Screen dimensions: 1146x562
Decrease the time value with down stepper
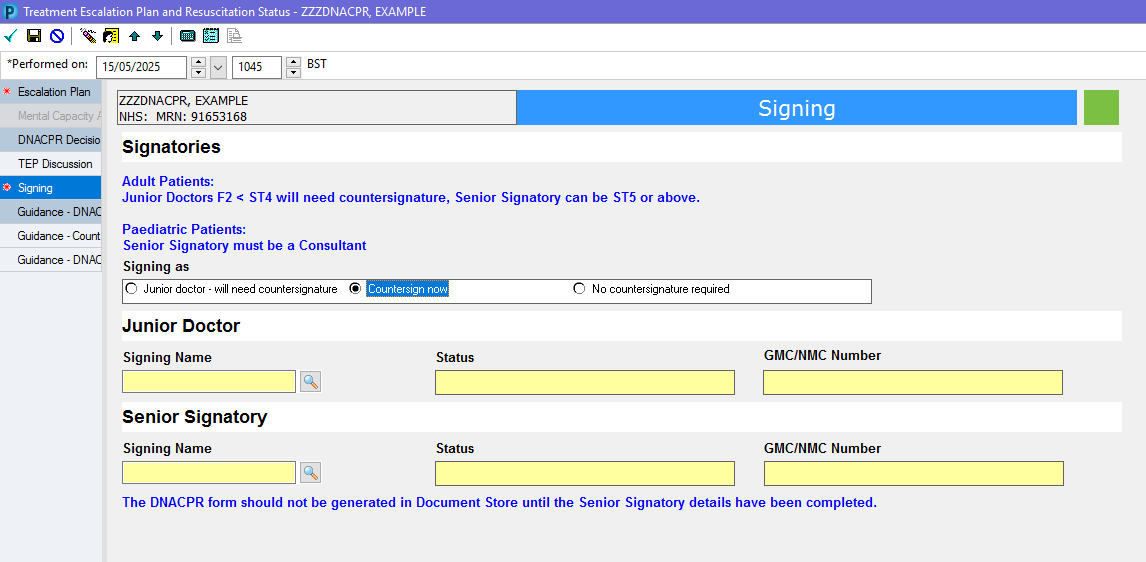(293, 72)
